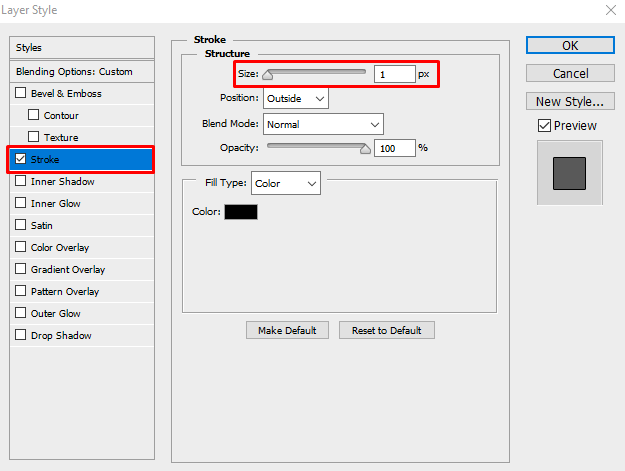This screenshot has width=625, height=471.
Task: Click the Opacity percentage input field
Action: [395, 148]
